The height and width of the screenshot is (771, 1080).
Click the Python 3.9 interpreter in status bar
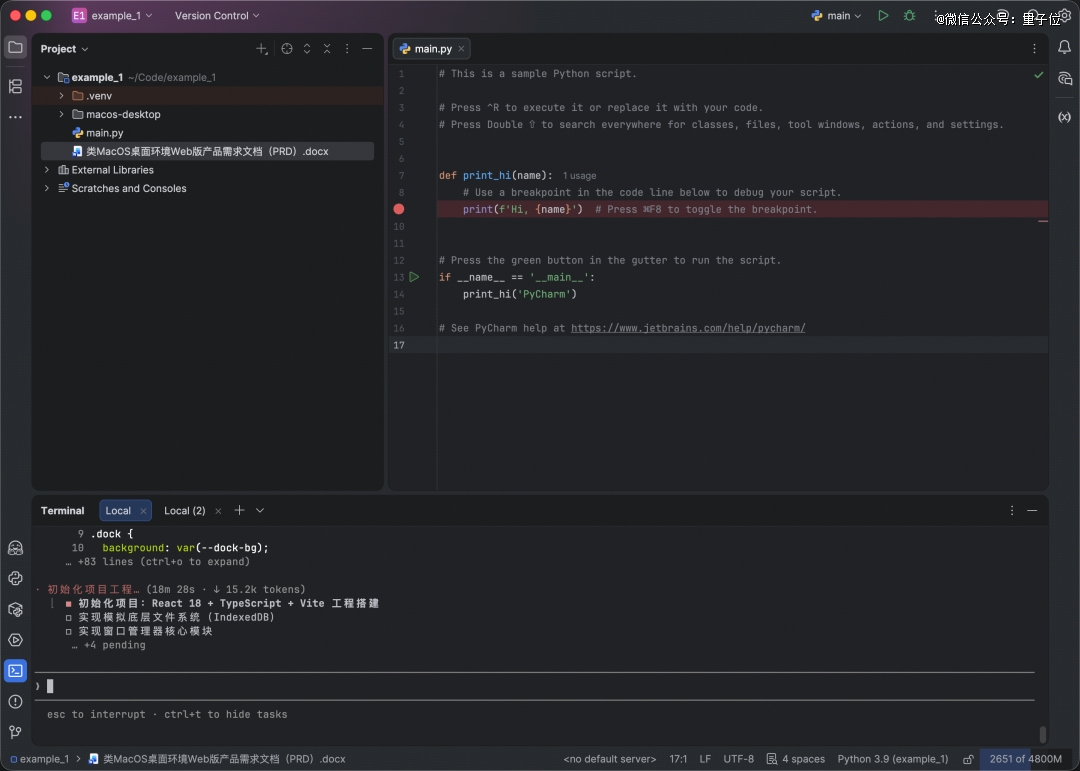coord(892,759)
